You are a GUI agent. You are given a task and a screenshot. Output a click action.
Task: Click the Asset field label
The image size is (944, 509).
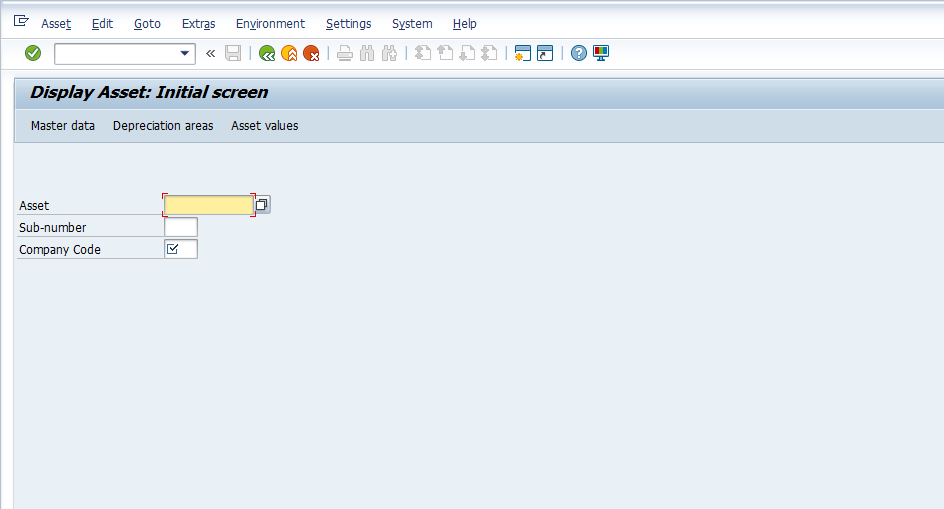point(34,205)
